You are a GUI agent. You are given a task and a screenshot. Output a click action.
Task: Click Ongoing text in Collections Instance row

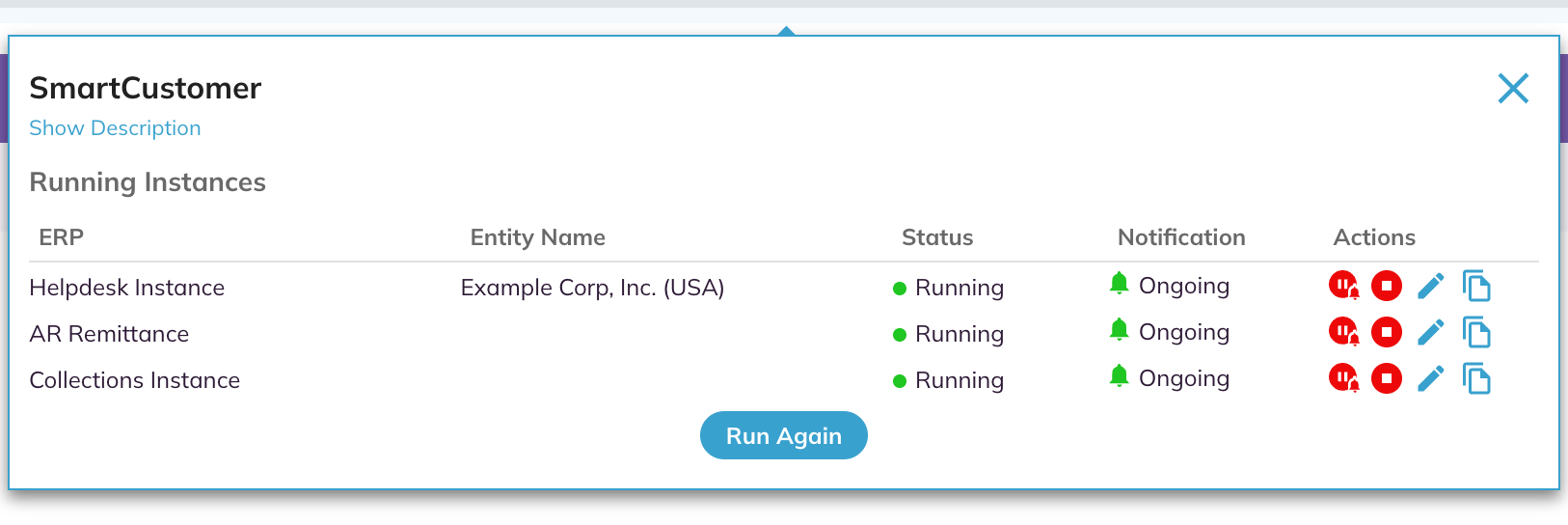[1184, 378]
